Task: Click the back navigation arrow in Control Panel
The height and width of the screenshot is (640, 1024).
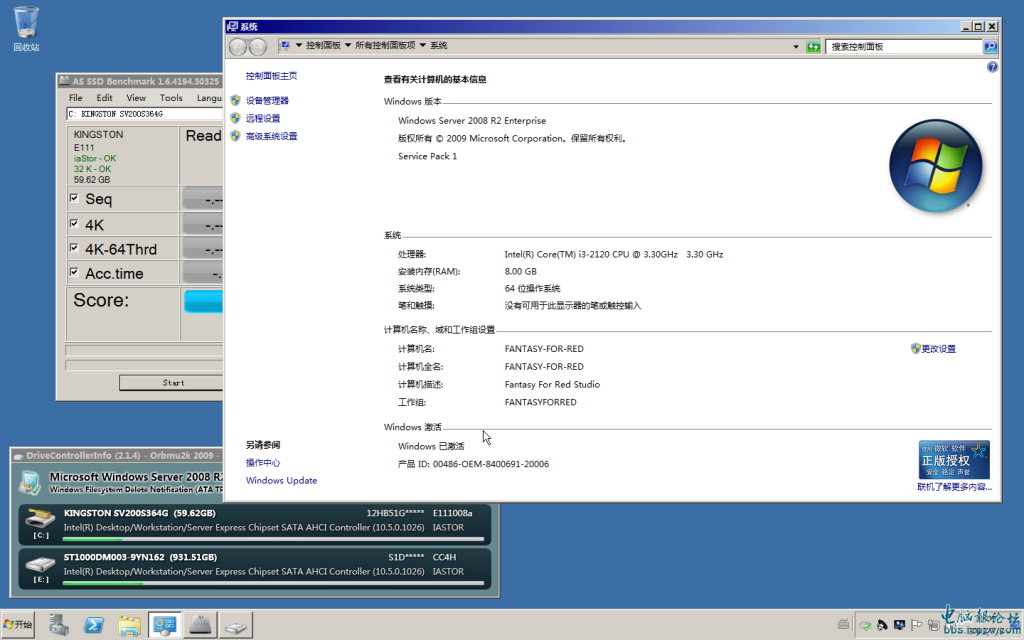Action: point(238,45)
